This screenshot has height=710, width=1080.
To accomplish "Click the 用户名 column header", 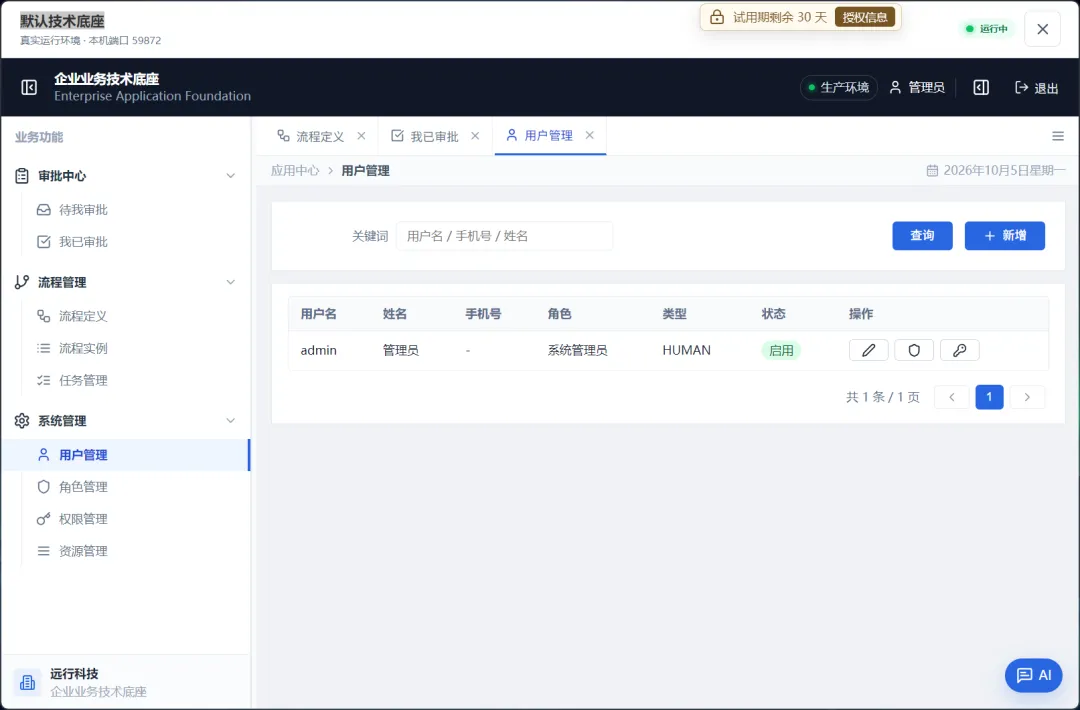I will tap(318, 314).
